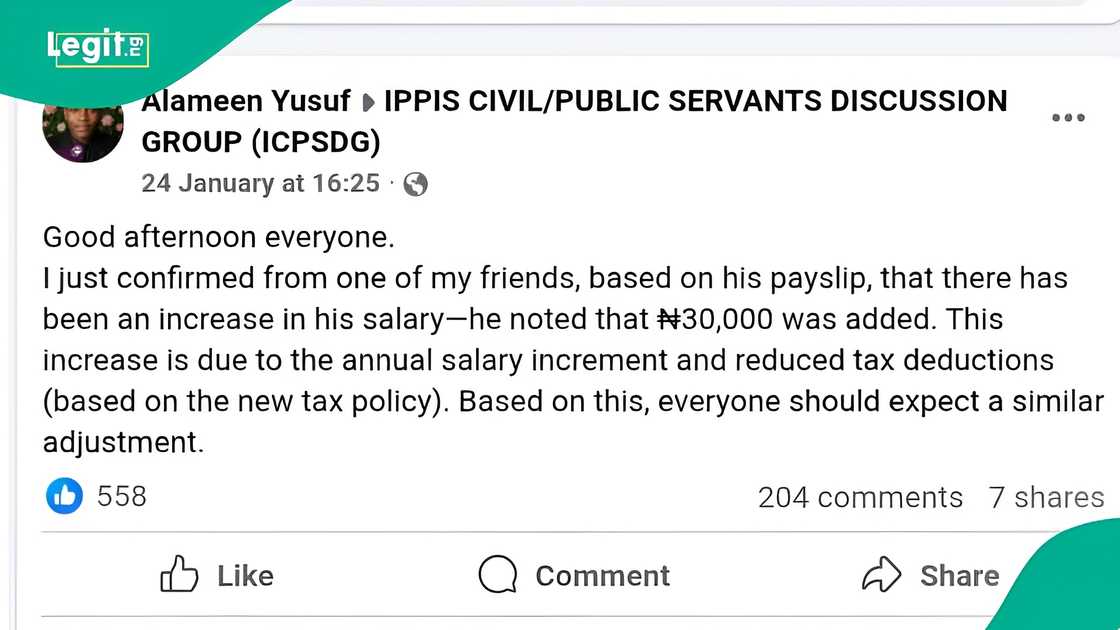Open the sharers list via 7 shares

click(x=1046, y=497)
